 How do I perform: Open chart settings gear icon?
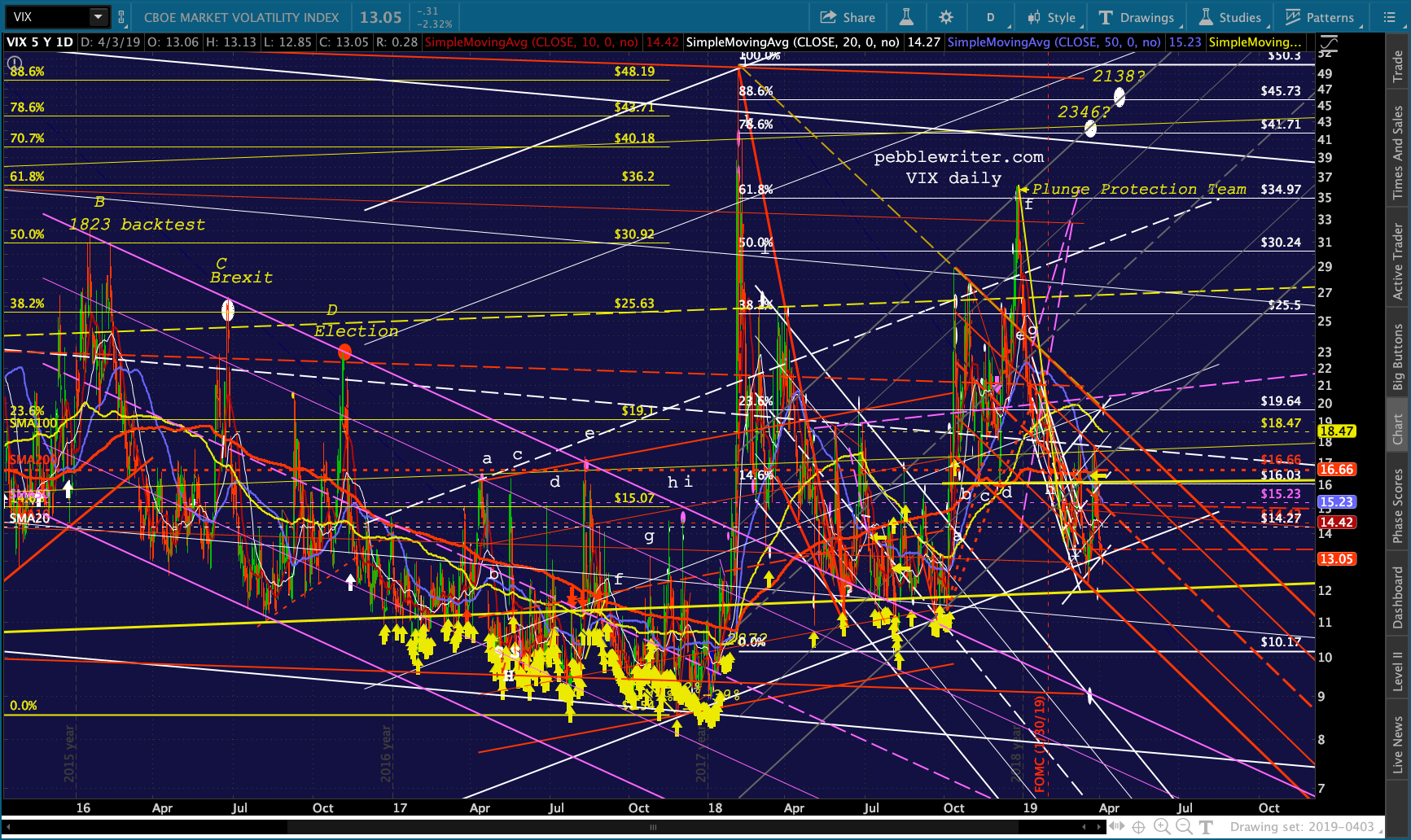946,17
